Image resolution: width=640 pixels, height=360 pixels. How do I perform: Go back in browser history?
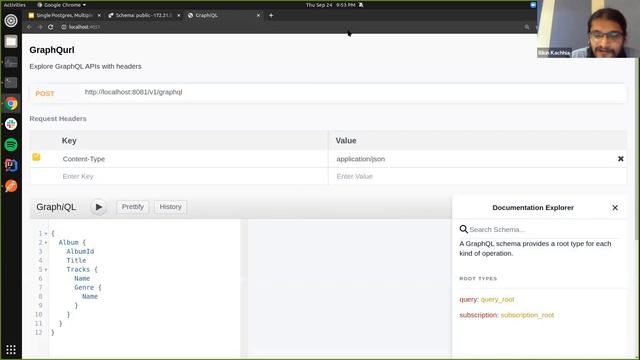point(29,27)
